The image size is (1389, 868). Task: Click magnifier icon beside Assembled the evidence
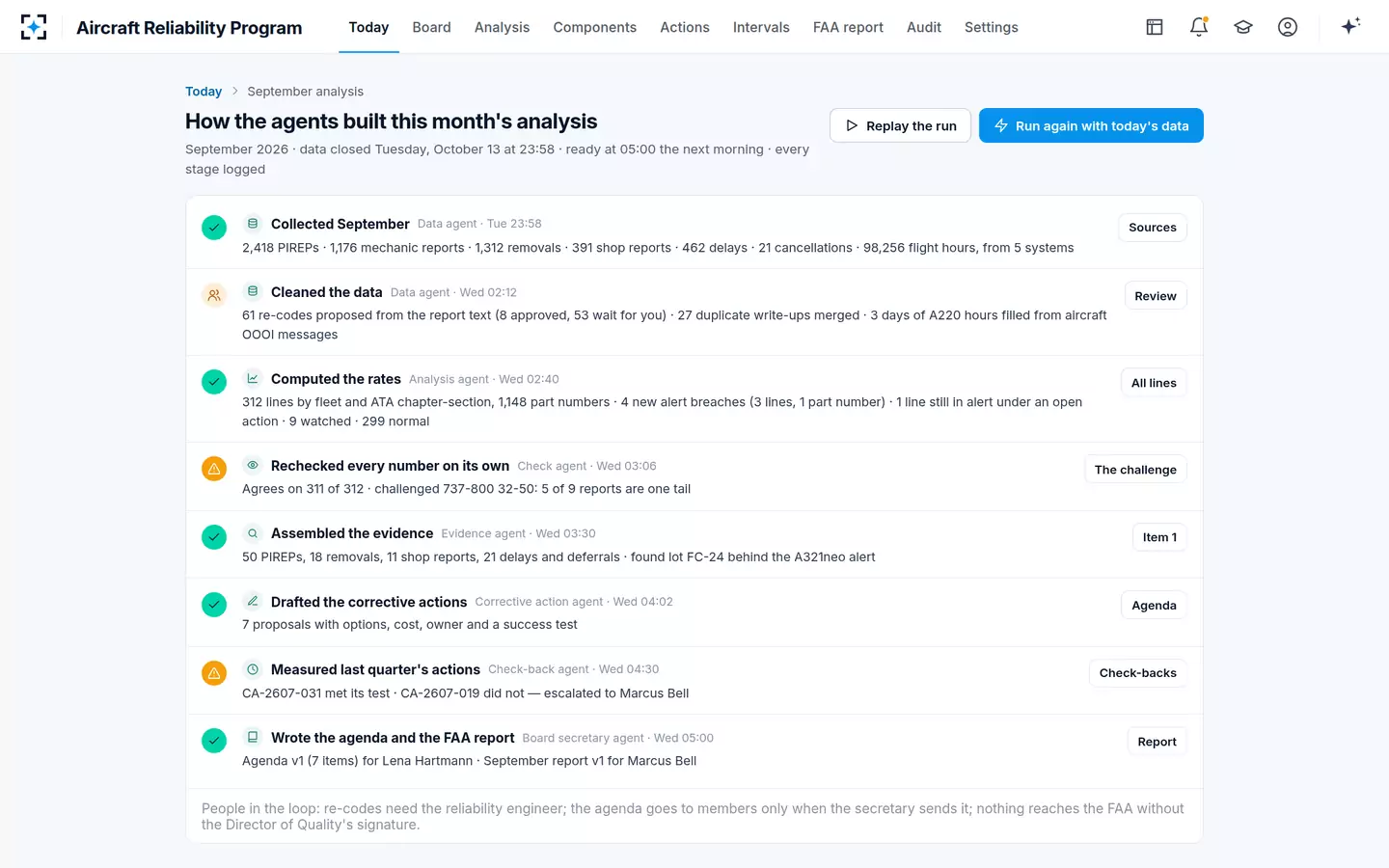pos(253,533)
